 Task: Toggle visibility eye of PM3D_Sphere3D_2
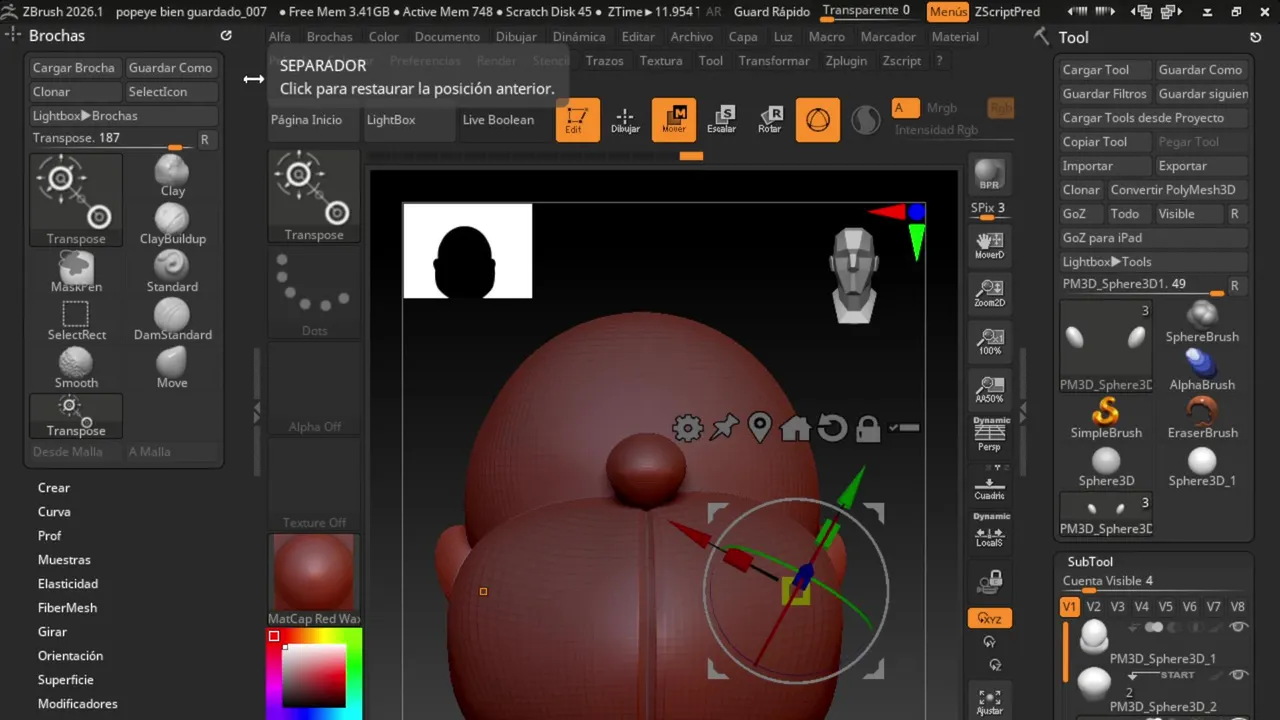coord(1238,675)
